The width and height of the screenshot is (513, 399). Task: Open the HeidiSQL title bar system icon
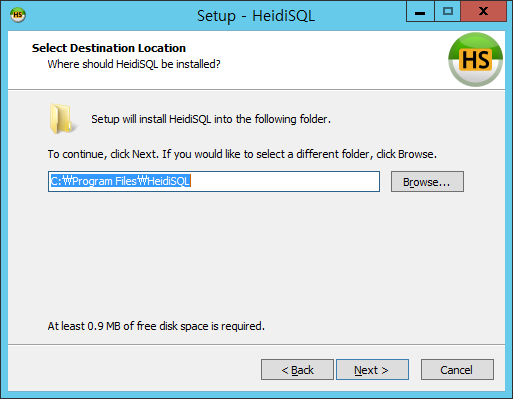(18, 15)
